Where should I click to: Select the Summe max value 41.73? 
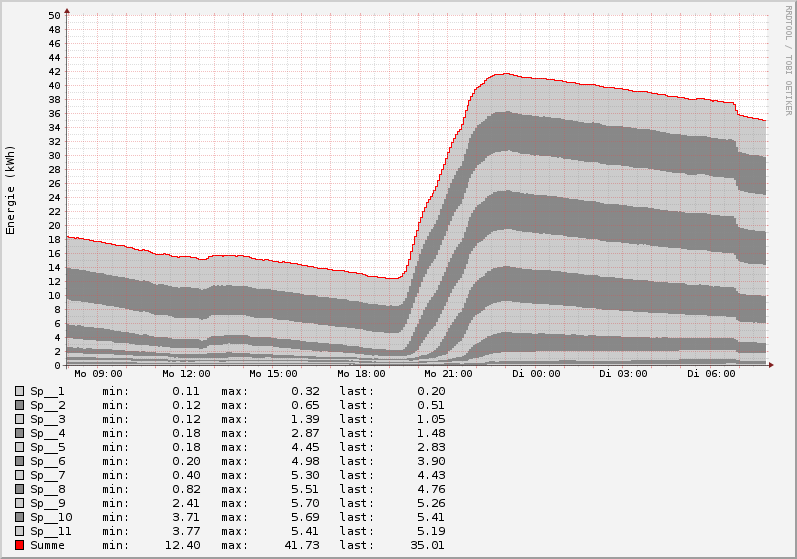pos(302,545)
